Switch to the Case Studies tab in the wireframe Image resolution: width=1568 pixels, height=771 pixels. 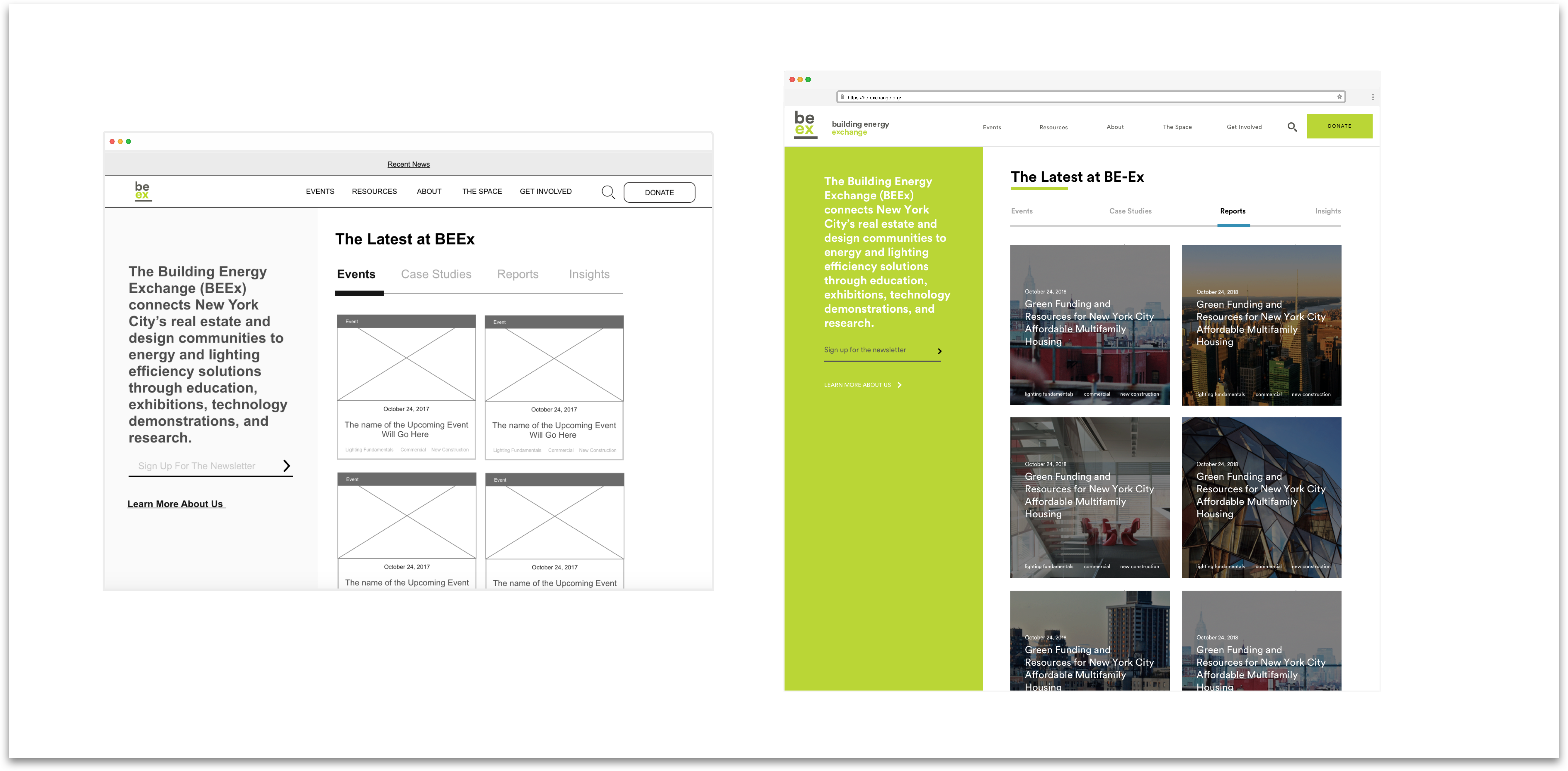[436, 274]
